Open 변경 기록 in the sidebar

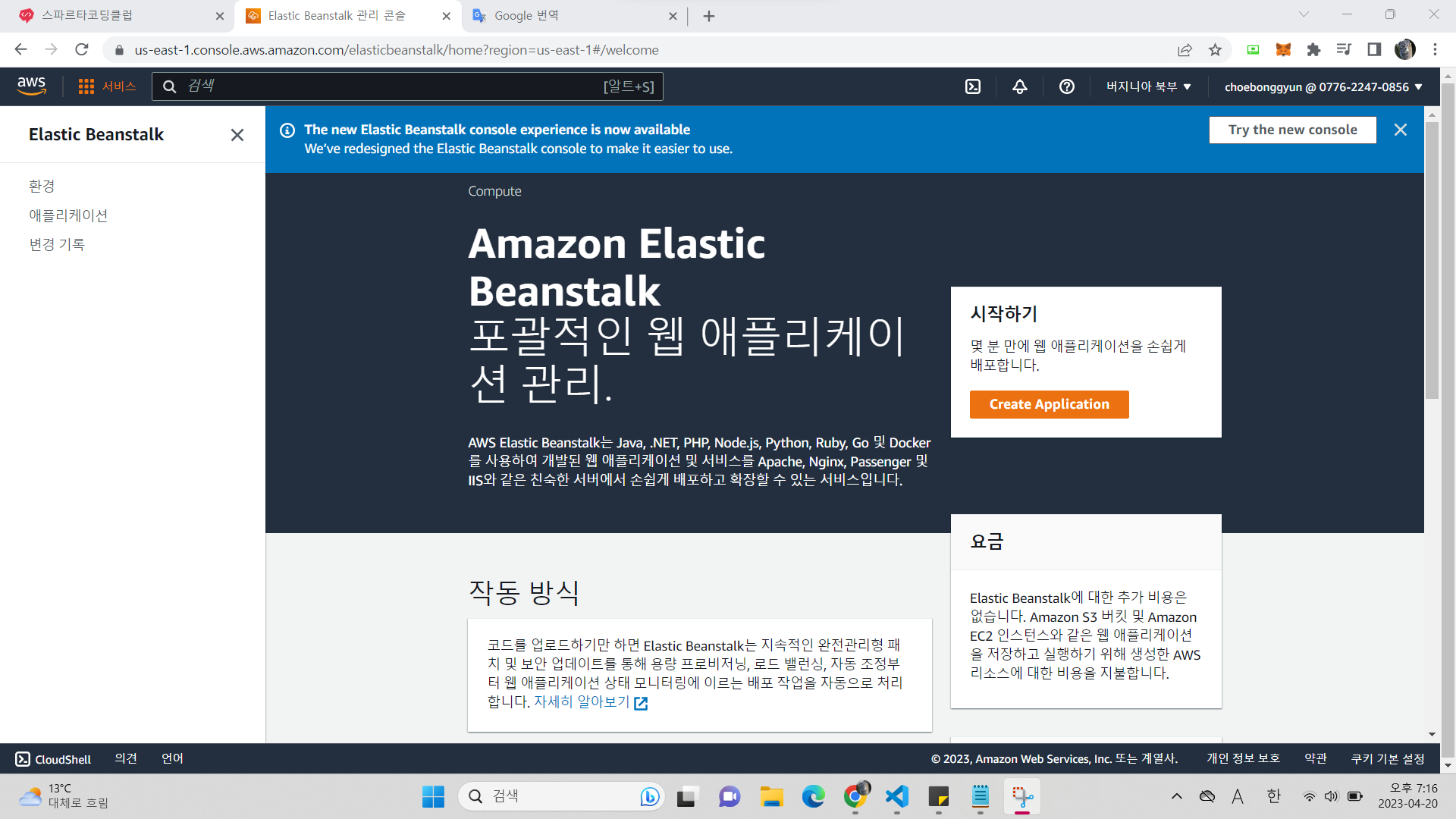[x=57, y=244]
